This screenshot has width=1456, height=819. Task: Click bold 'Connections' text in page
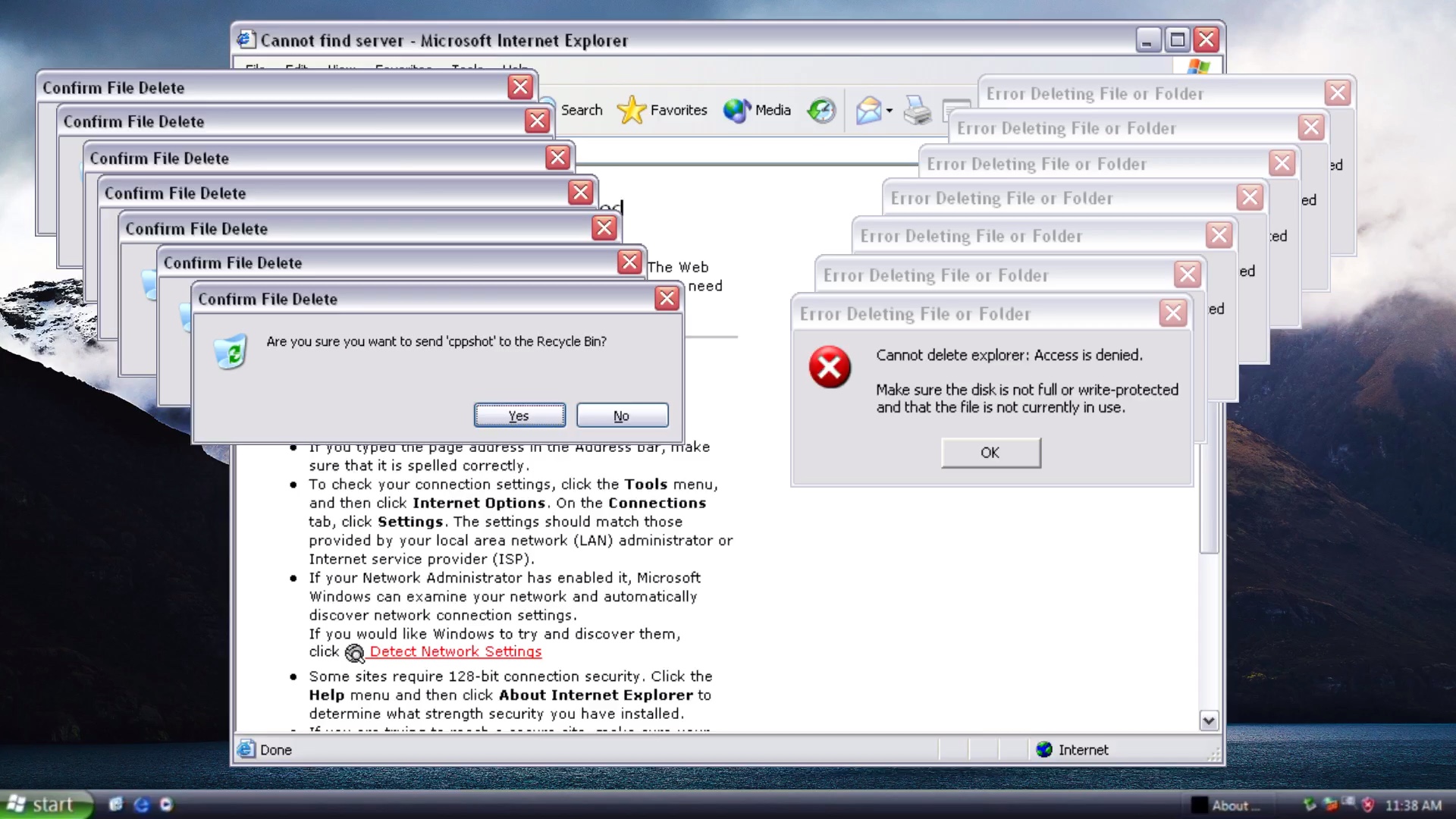pos(657,503)
